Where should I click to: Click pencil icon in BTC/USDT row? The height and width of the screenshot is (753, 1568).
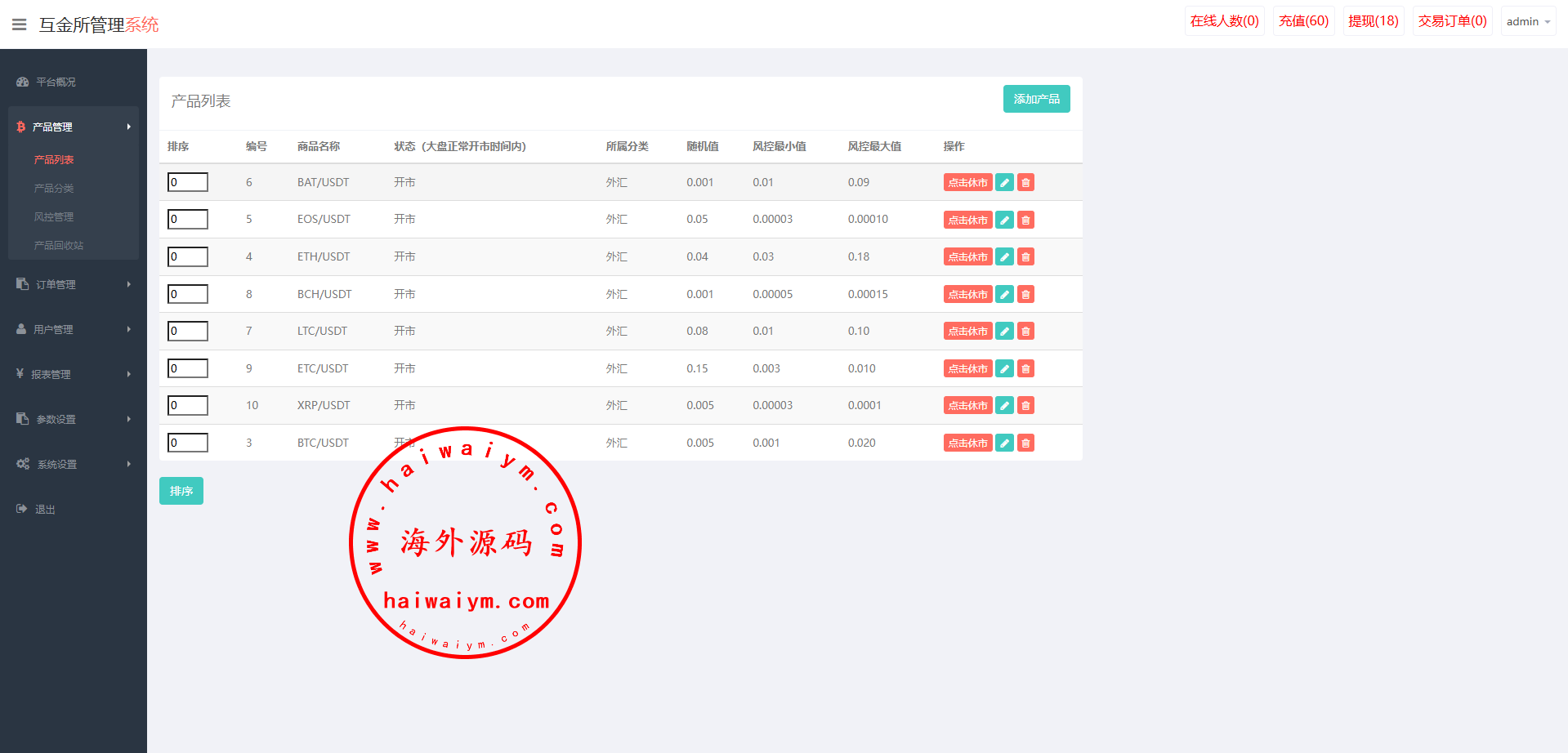(1004, 443)
